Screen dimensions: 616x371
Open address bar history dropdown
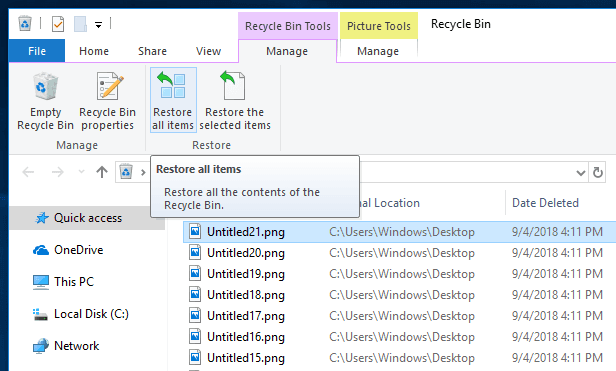click(x=580, y=173)
